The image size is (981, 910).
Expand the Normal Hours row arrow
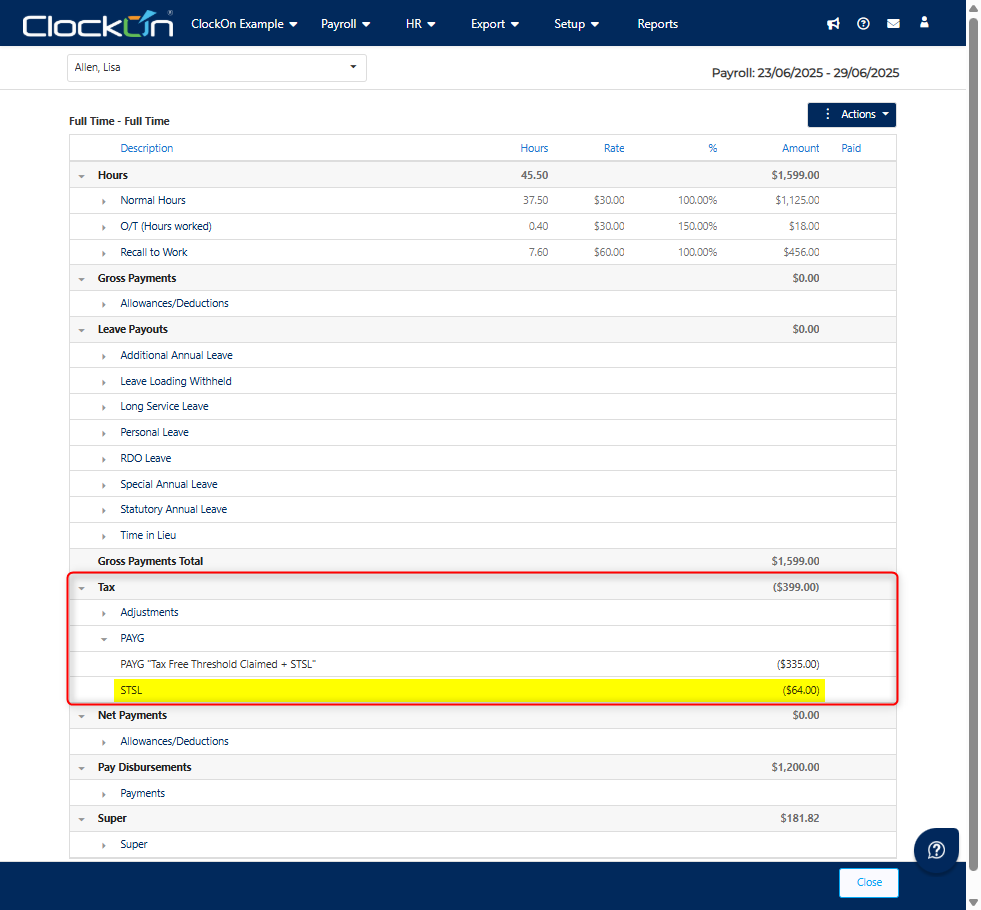click(x=103, y=201)
